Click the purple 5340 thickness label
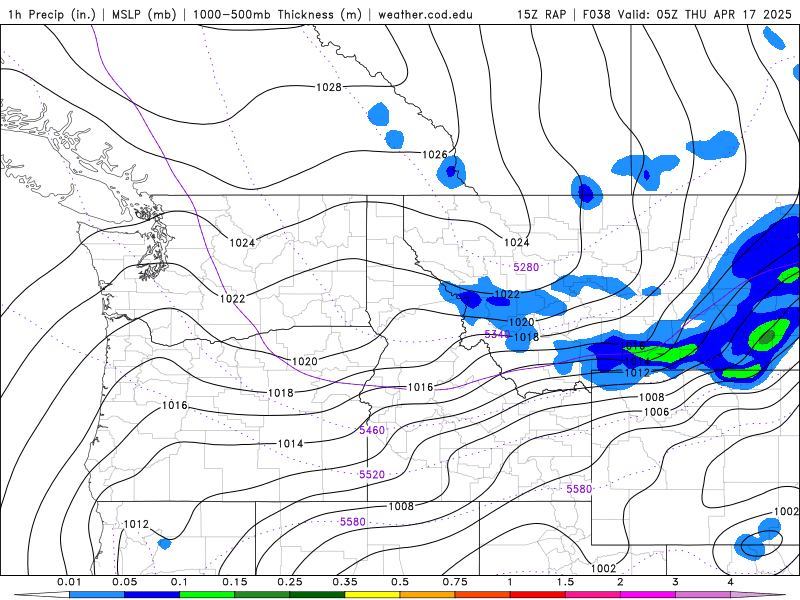The height and width of the screenshot is (600, 800). [x=497, y=334]
